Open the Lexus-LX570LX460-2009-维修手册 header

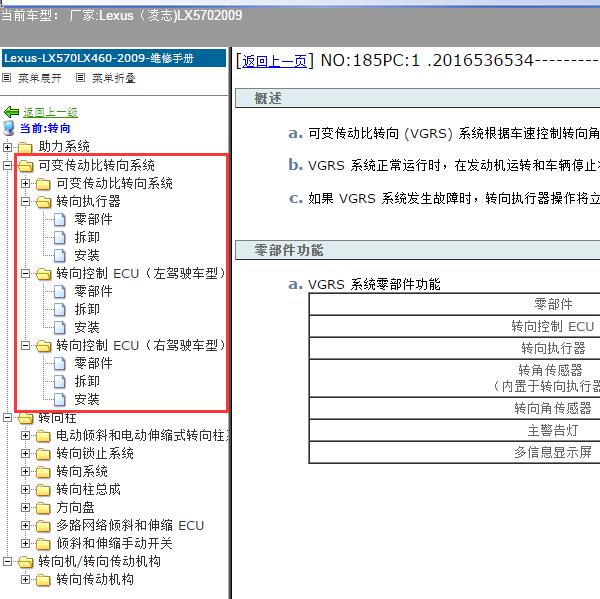114,58
